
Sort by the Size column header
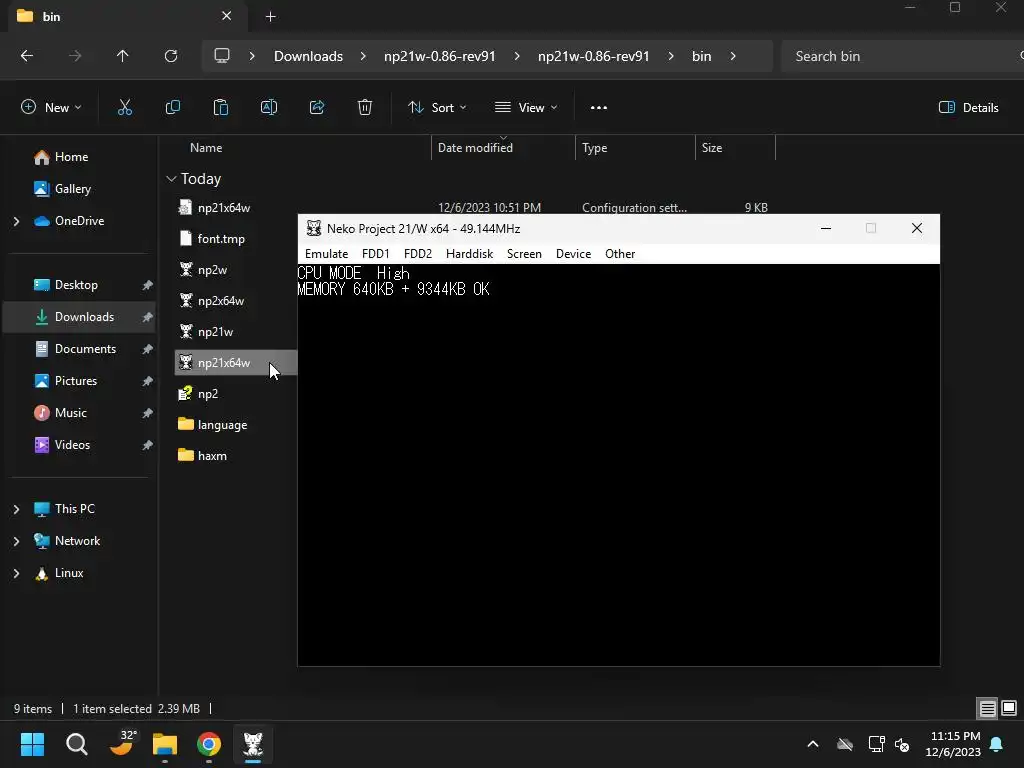[x=712, y=148]
